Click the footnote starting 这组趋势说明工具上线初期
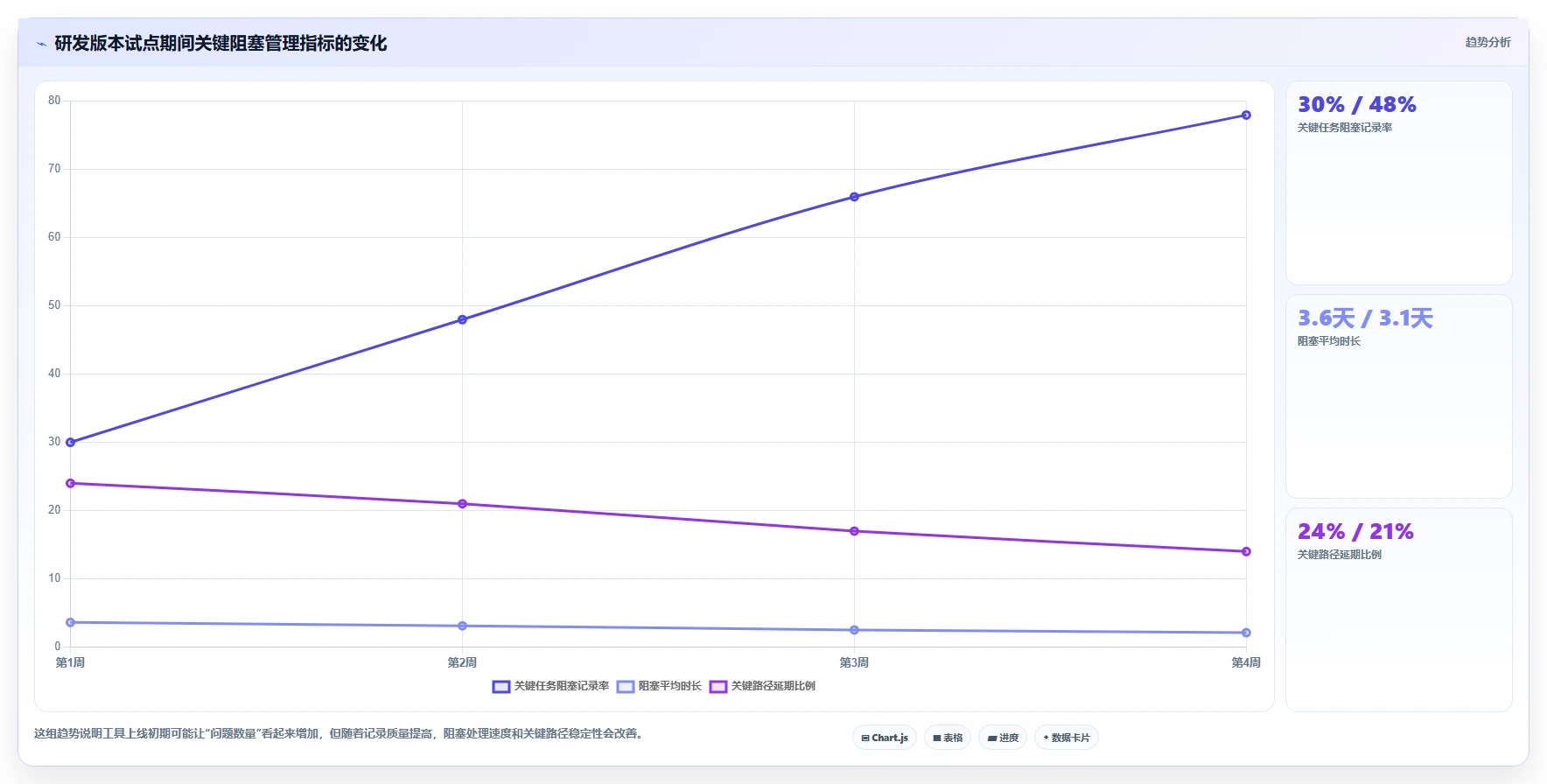The width and height of the screenshot is (1547, 784). coord(339,734)
